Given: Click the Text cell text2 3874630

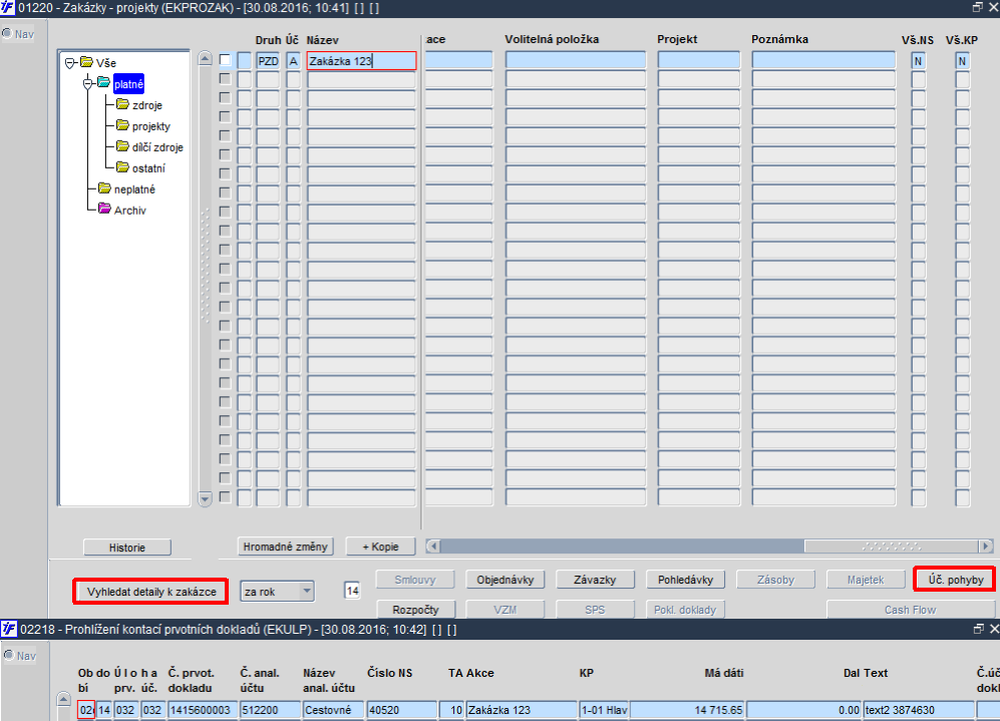Looking at the screenshot, I should pyautogui.click(x=918, y=710).
